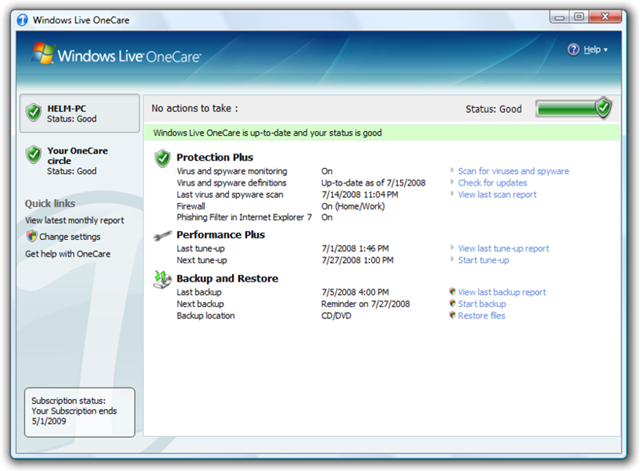Click shield icon beside View last backup report
640x471 pixels.
452,291
